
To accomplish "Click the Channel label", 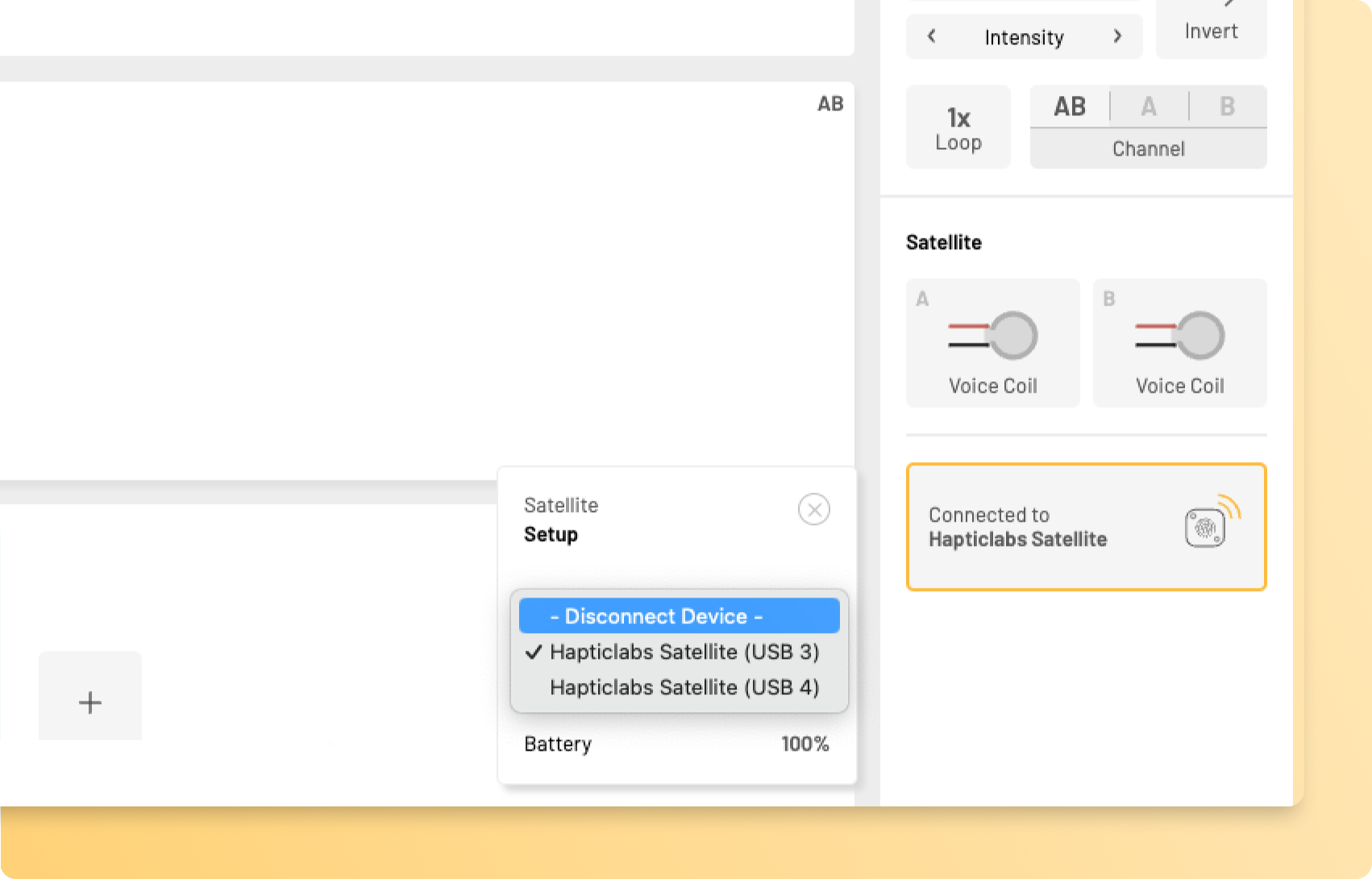I will tap(1149, 149).
